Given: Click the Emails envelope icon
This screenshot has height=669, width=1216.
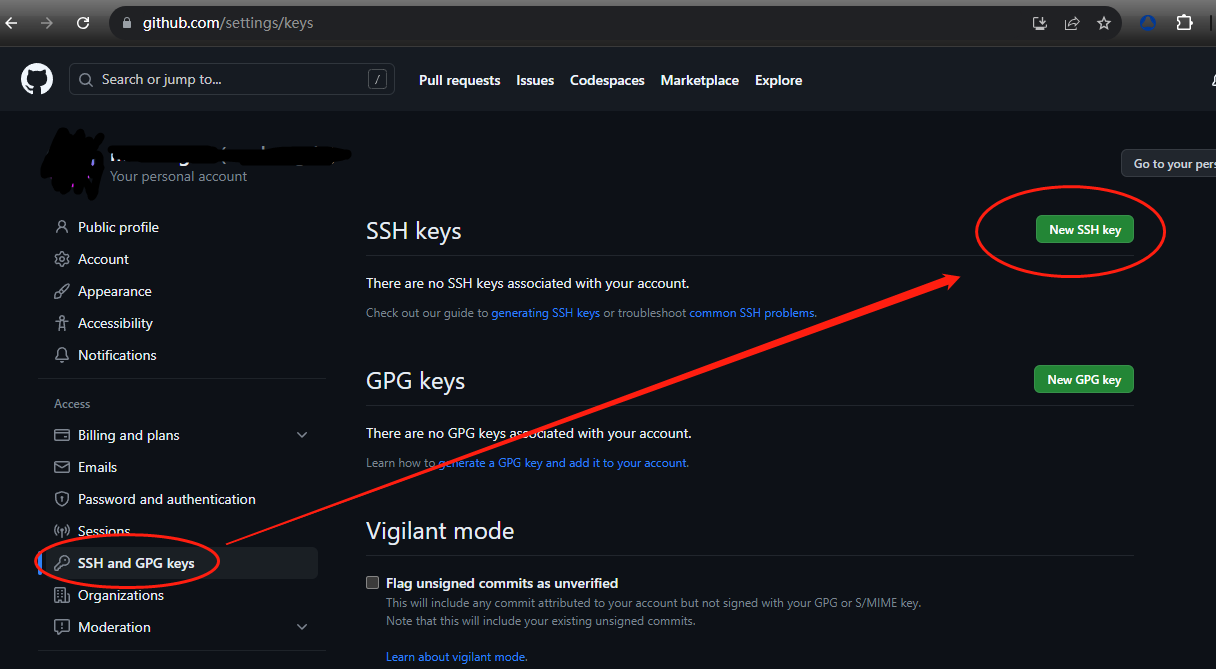Looking at the screenshot, I should point(62,467).
